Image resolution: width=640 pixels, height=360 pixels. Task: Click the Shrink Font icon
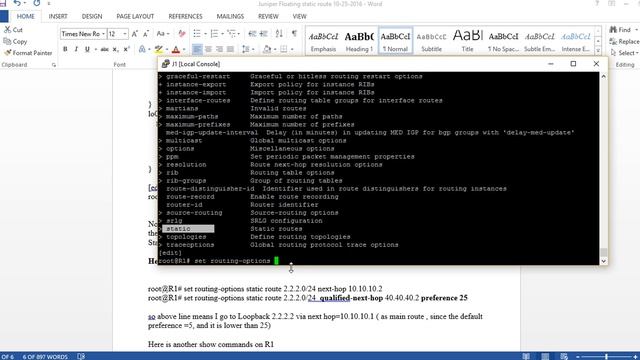146,34
